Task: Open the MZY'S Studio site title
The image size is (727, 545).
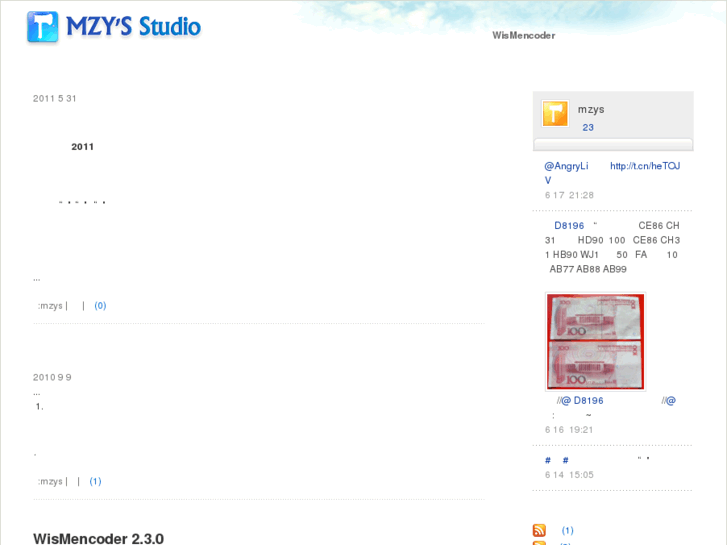Action: tap(134, 27)
